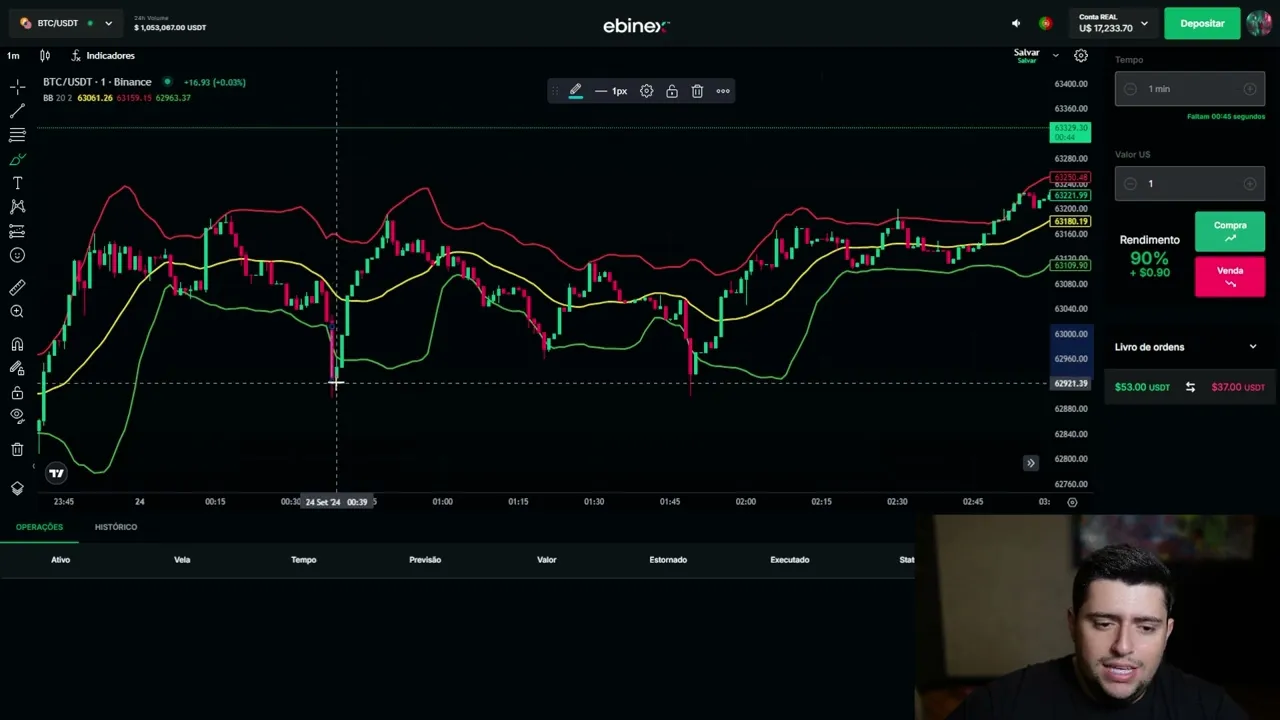Click the BB 20 2 indicator legend

tap(58, 98)
